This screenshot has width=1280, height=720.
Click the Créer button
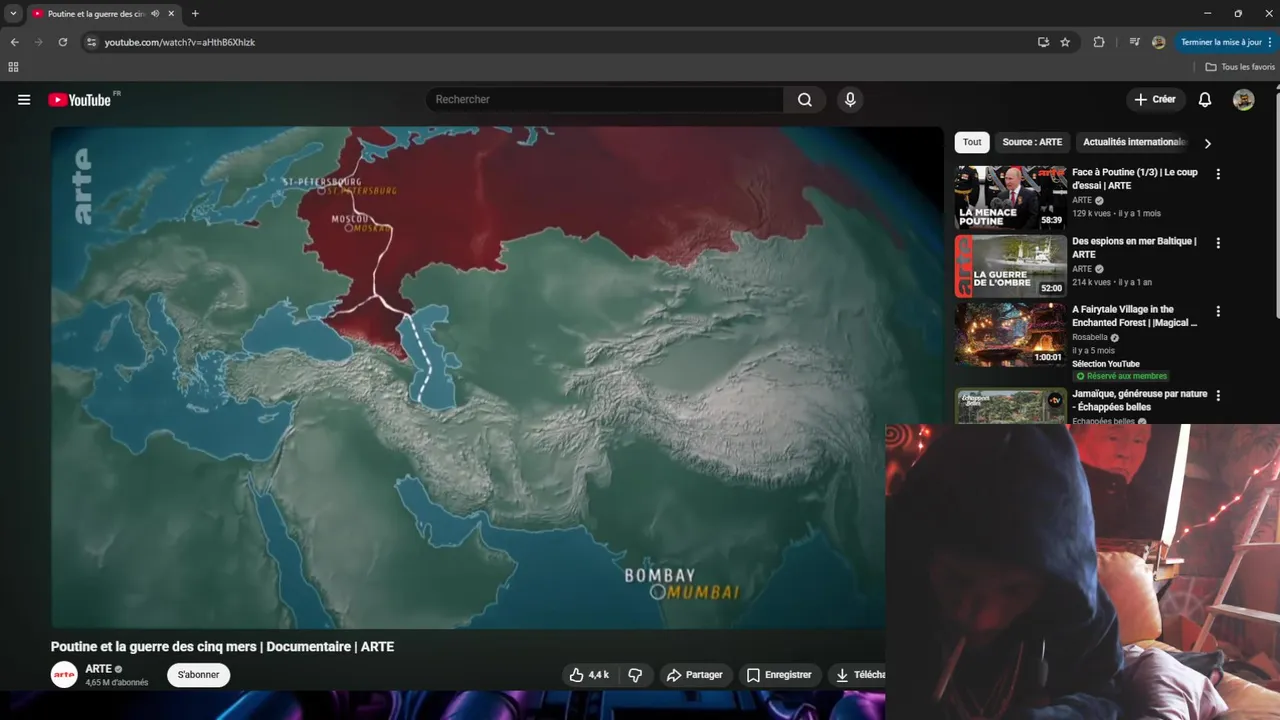coord(1155,100)
